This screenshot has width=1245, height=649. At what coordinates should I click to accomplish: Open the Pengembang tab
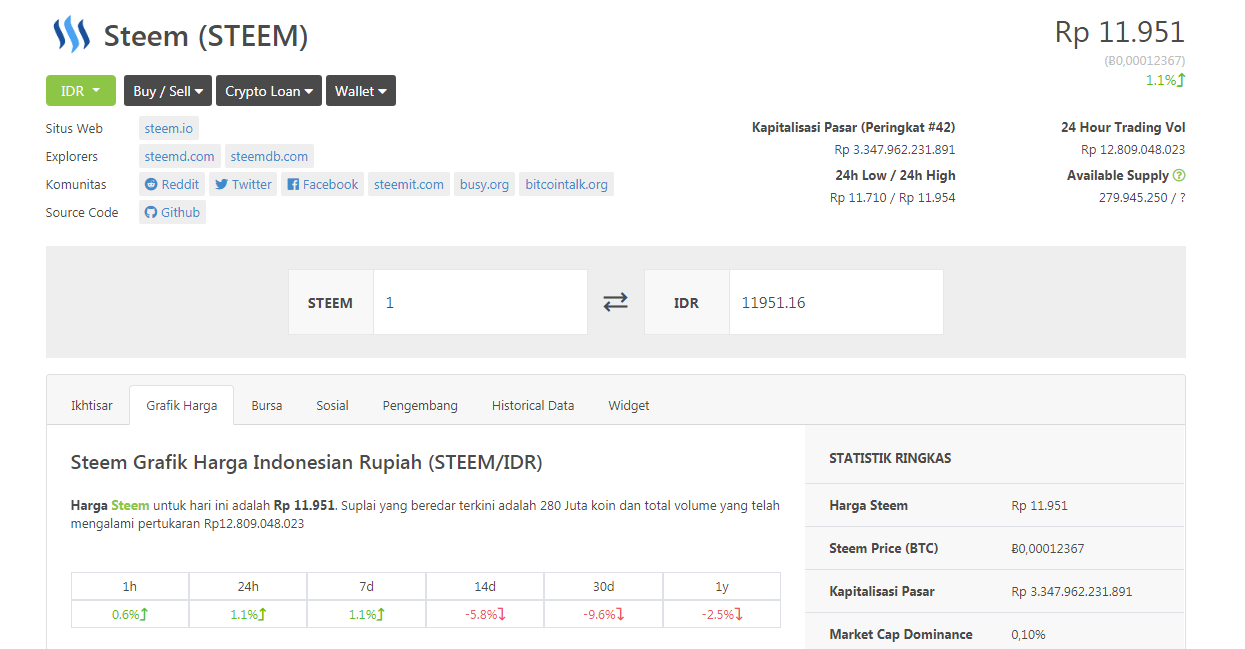(420, 405)
